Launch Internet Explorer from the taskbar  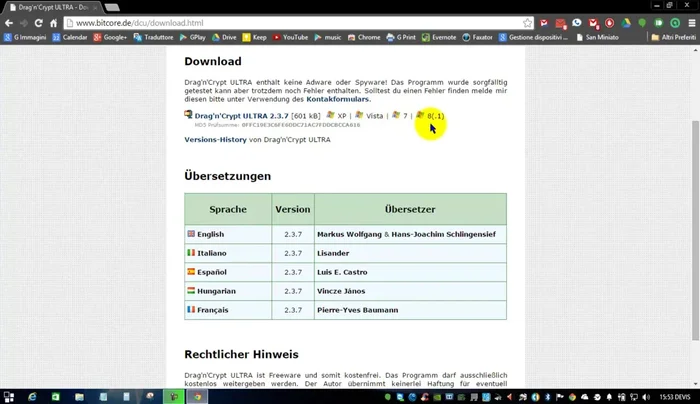(32, 396)
